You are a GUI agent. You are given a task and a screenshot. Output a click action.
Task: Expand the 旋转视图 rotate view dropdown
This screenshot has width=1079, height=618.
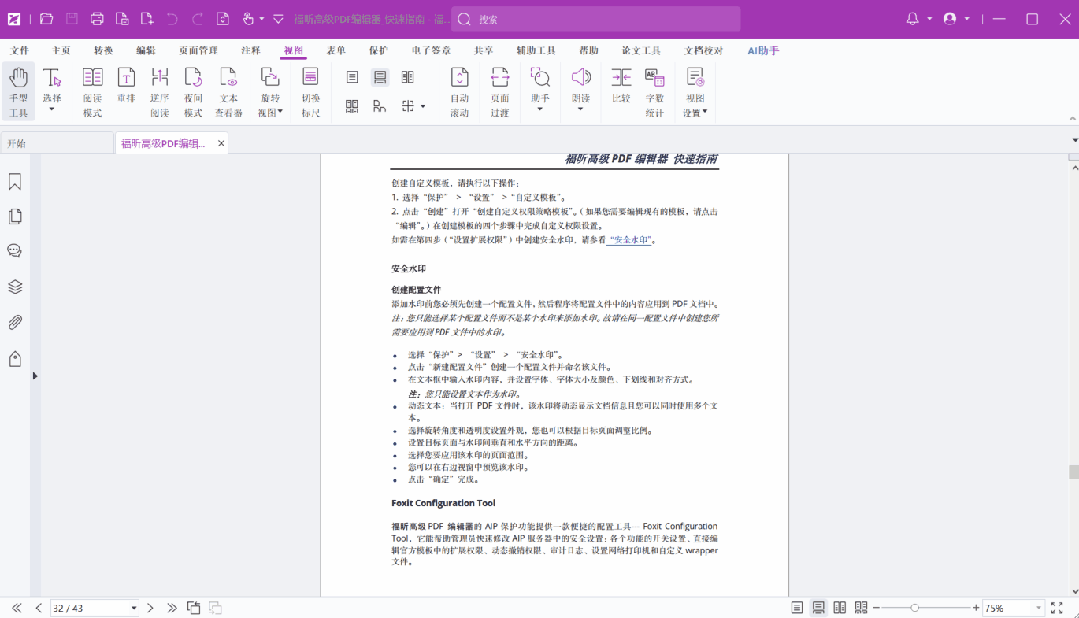(280, 111)
